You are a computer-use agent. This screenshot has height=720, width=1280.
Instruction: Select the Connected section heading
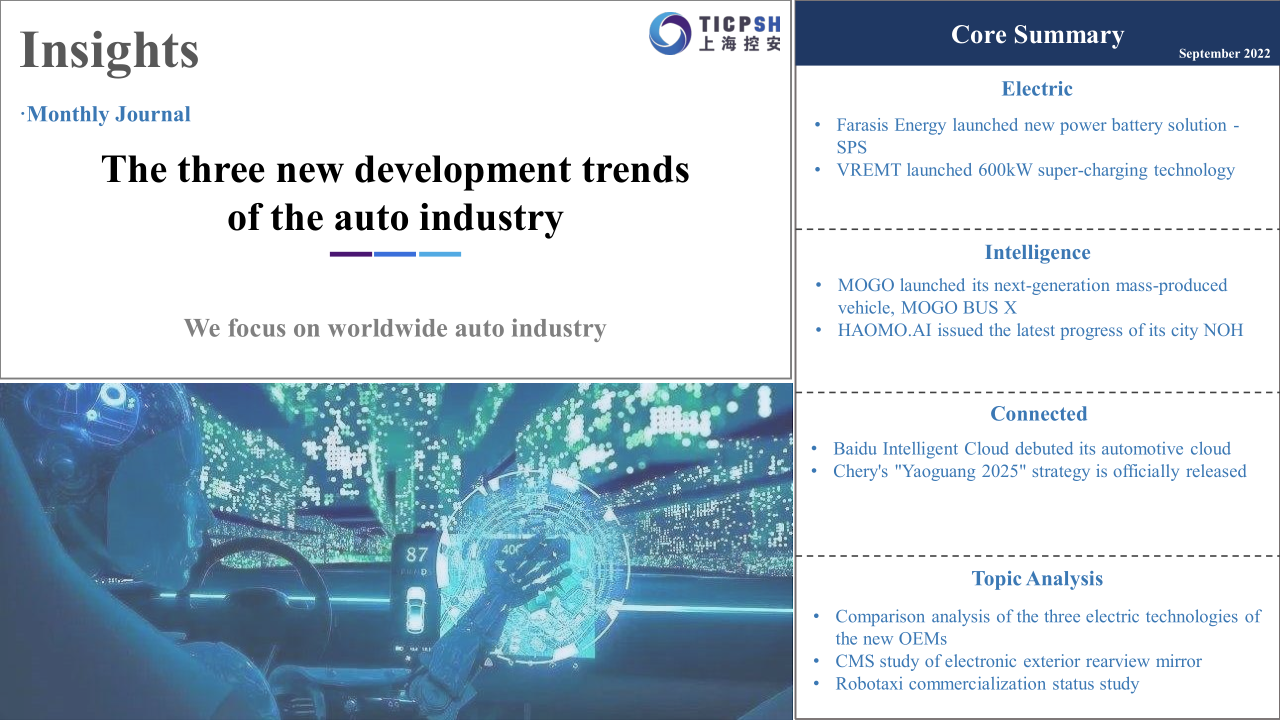pyautogui.click(x=1038, y=414)
